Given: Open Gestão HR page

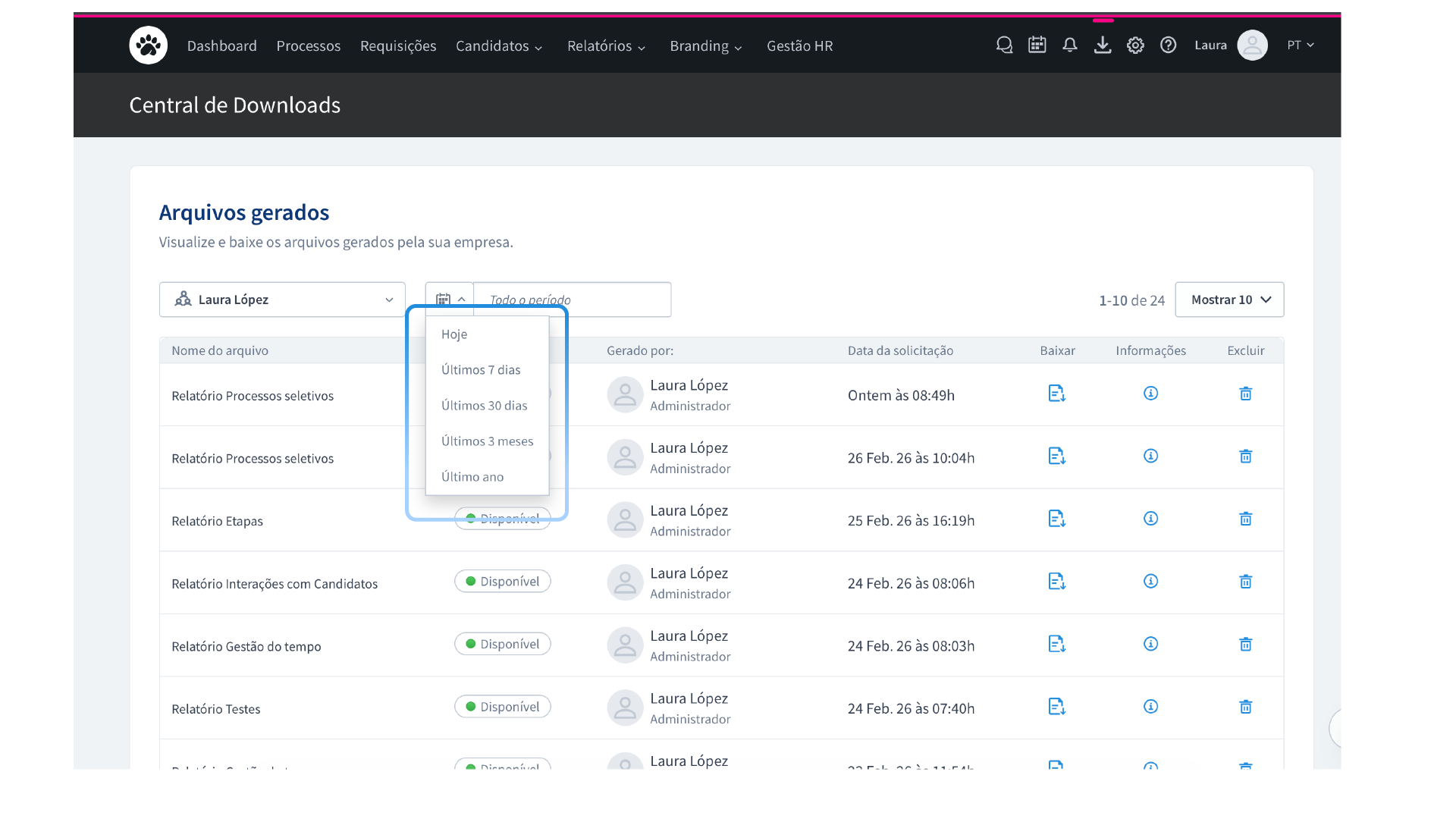Looking at the screenshot, I should [799, 46].
